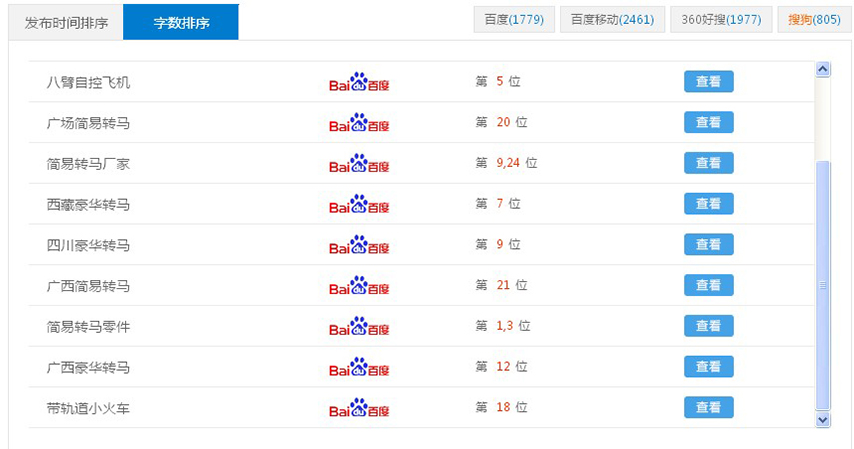Click Baidu logo in 简易转马零件 row
Viewport: 854px width, 449px height.
tap(359, 326)
